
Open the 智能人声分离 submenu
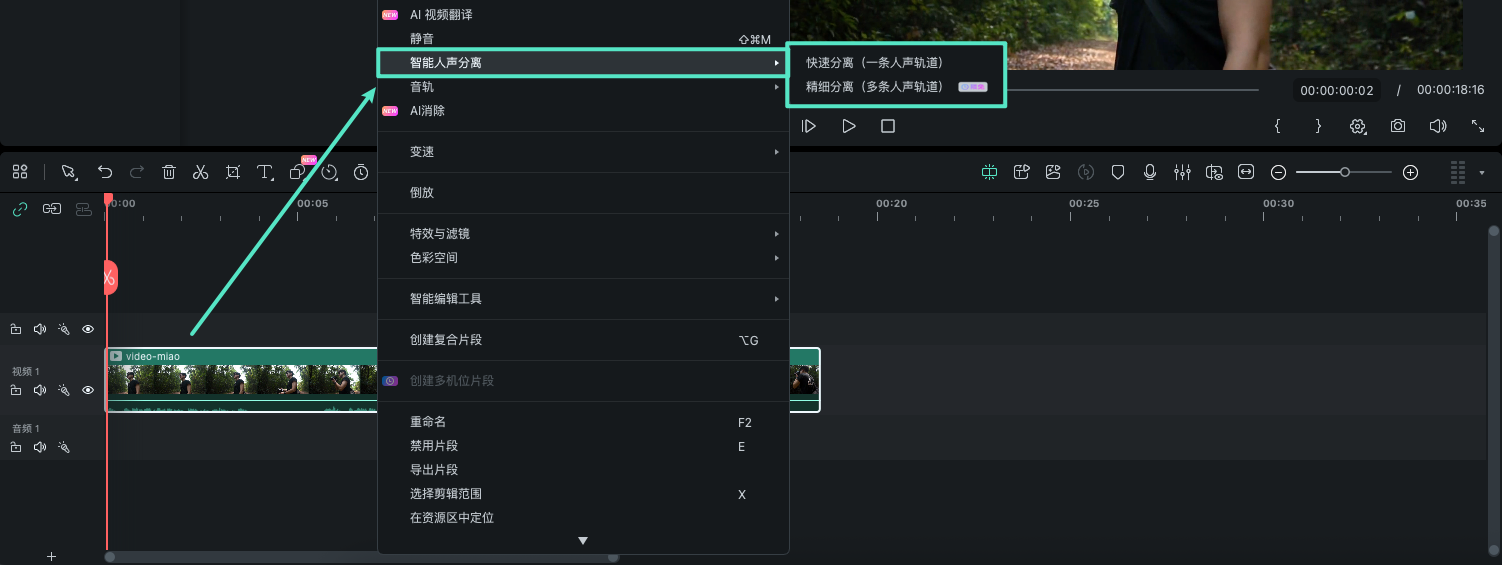point(582,63)
